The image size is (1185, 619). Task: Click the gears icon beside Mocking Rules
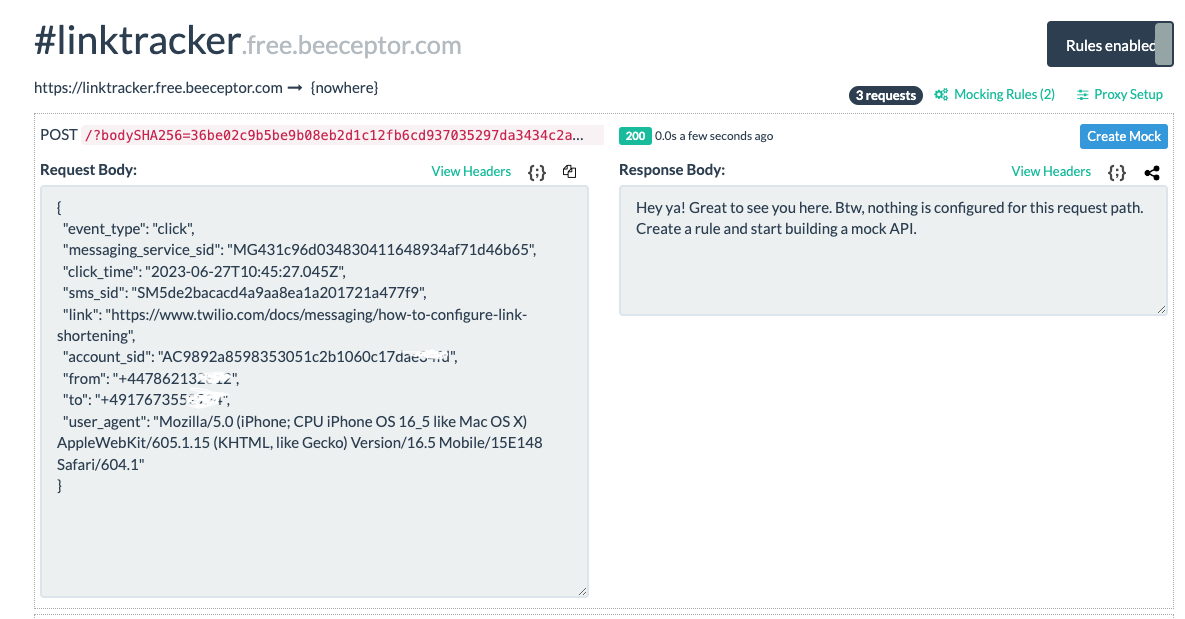click(941, 95)
